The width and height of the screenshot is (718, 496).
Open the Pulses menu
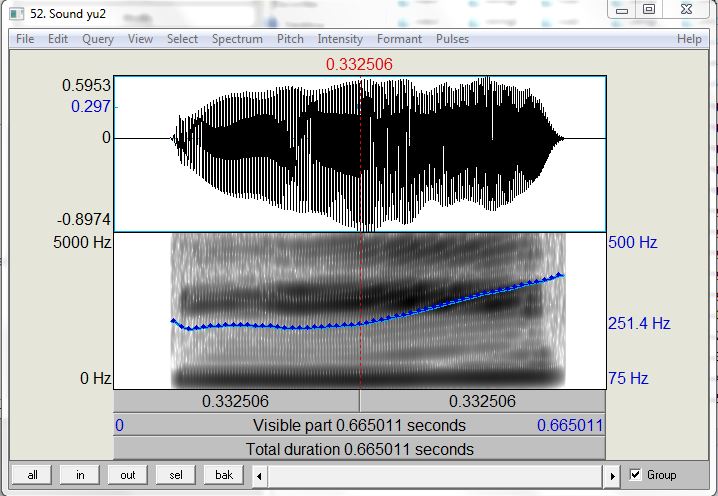452,39
